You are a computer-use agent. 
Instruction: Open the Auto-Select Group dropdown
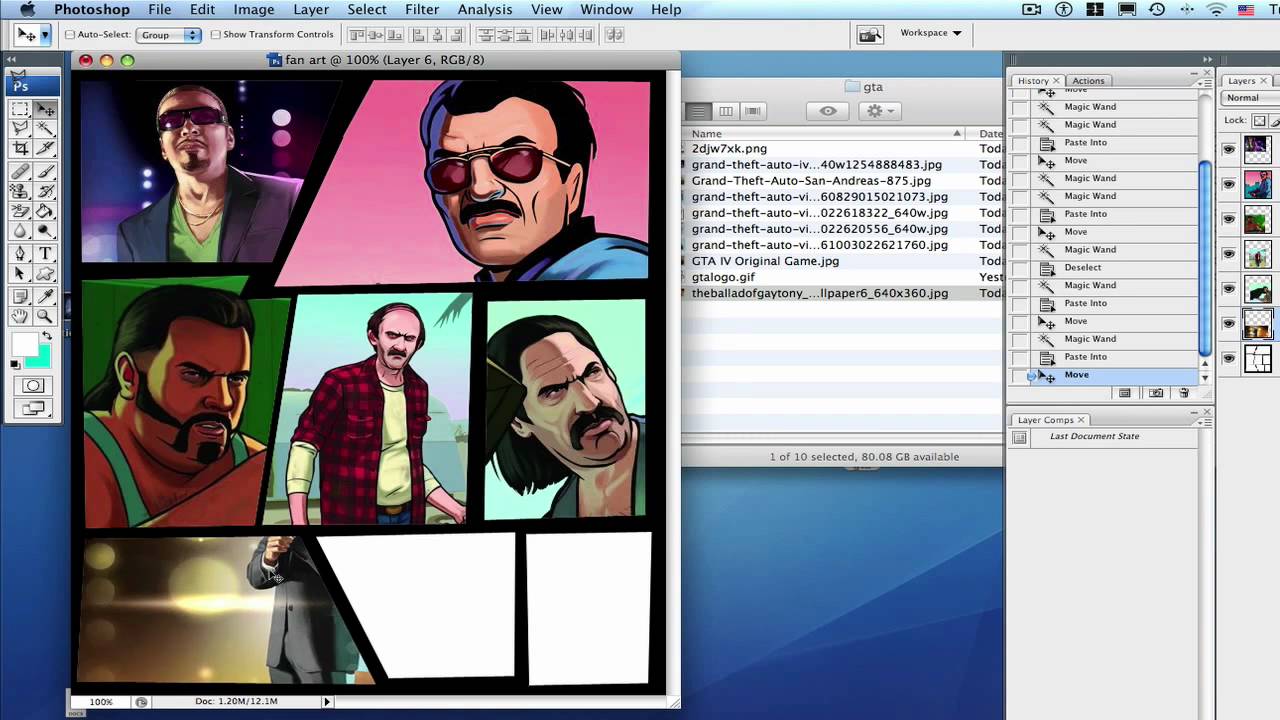coord(169,34)
